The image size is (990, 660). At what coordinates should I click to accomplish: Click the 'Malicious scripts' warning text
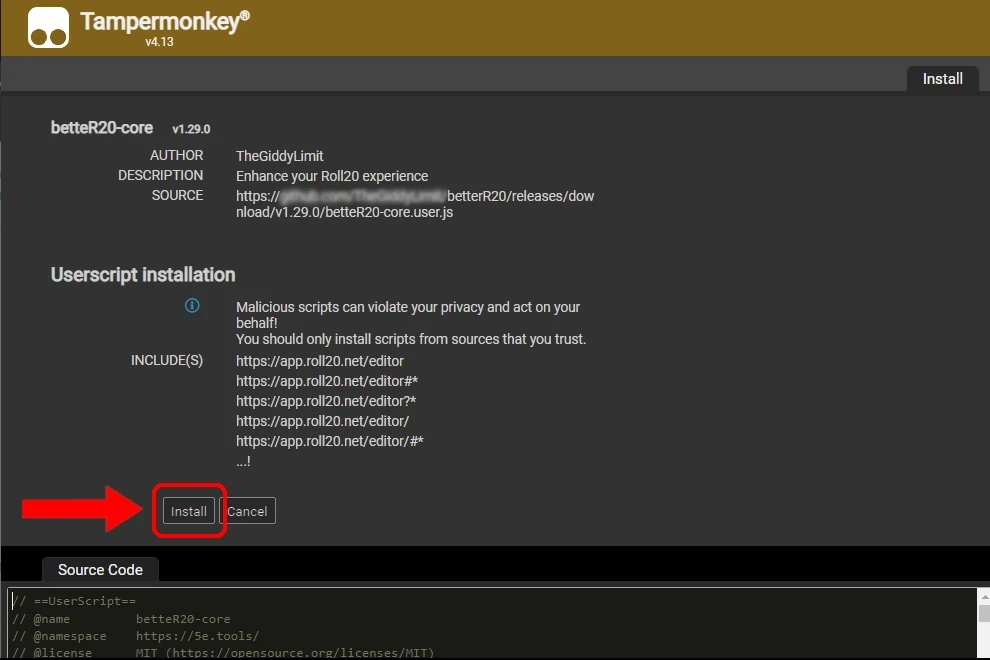click(x=411, y=323)
